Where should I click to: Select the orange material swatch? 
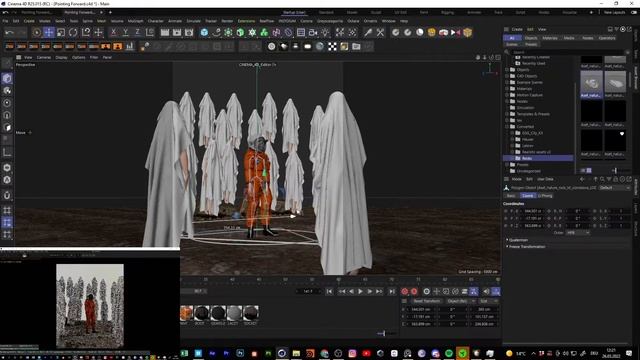187,313
